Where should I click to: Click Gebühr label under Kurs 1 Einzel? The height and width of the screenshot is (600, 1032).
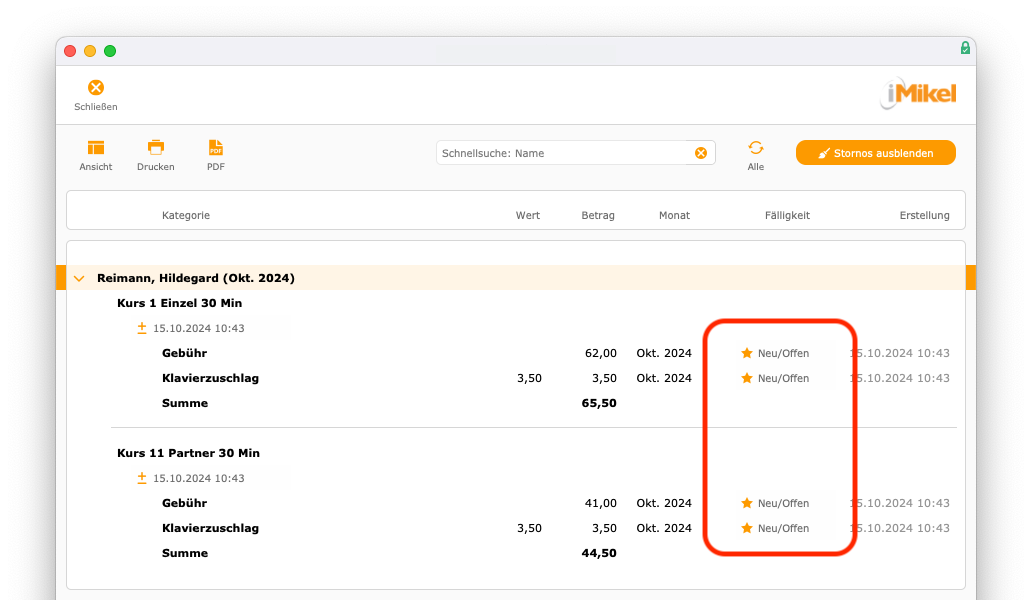(184, 353)
